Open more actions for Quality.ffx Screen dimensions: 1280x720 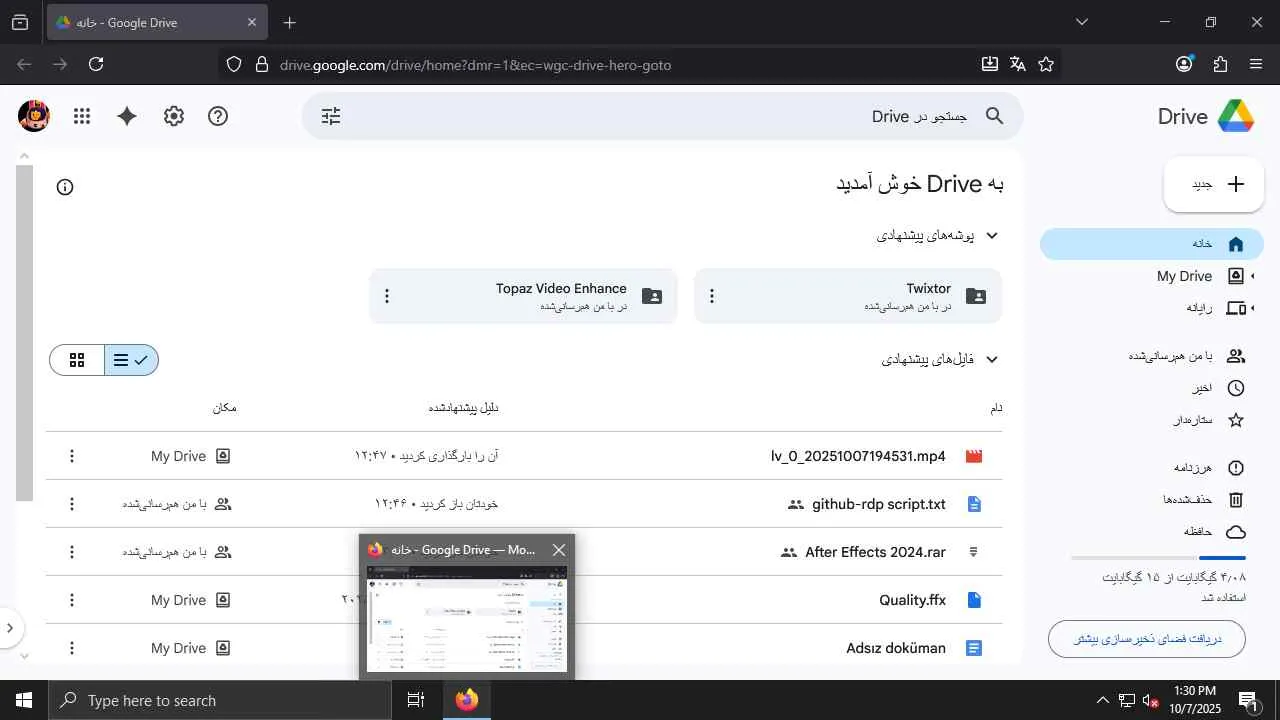point(71,600)
